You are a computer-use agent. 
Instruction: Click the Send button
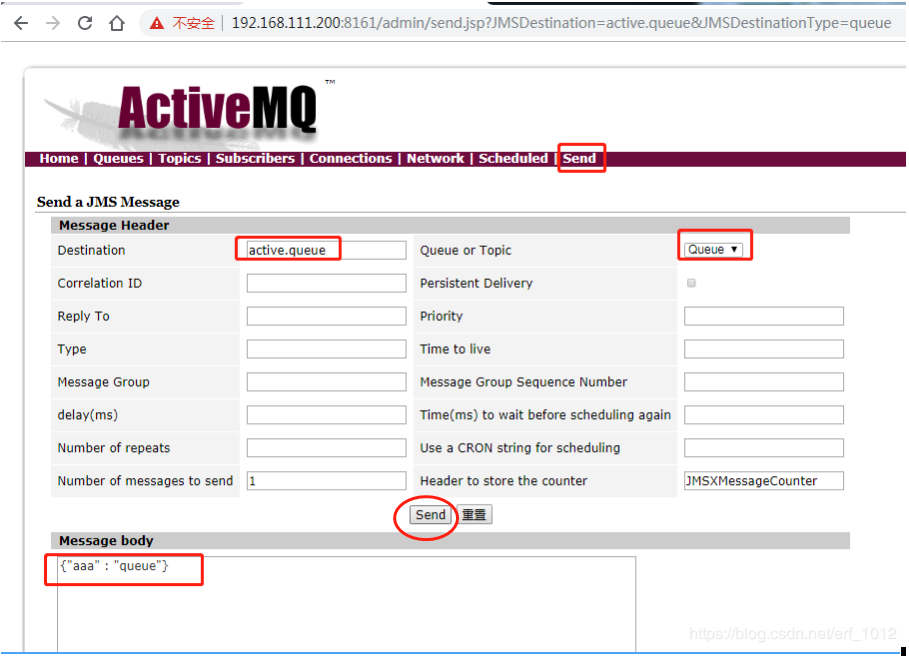click(x=430, y=515)
